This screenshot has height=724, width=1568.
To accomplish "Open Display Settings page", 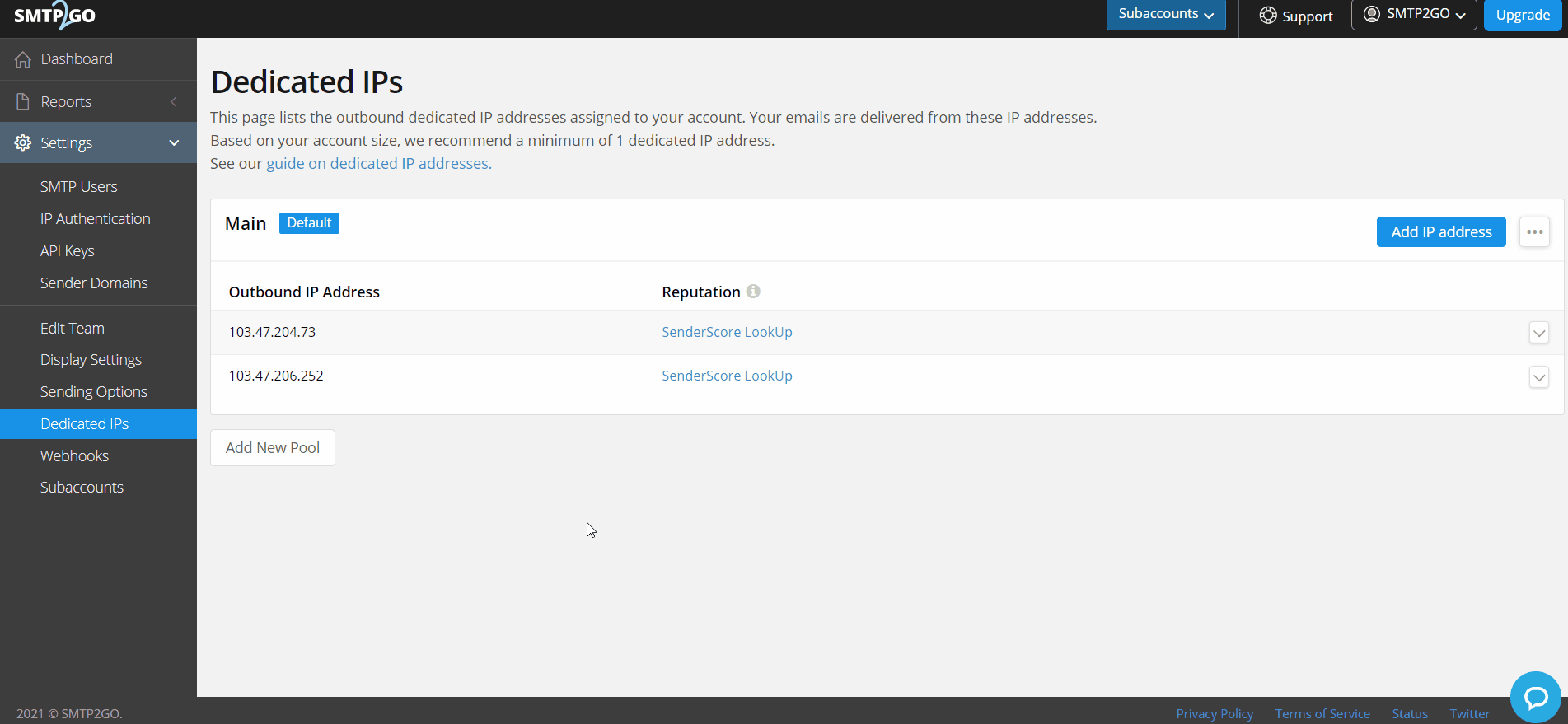I will [x=91, y=360].
